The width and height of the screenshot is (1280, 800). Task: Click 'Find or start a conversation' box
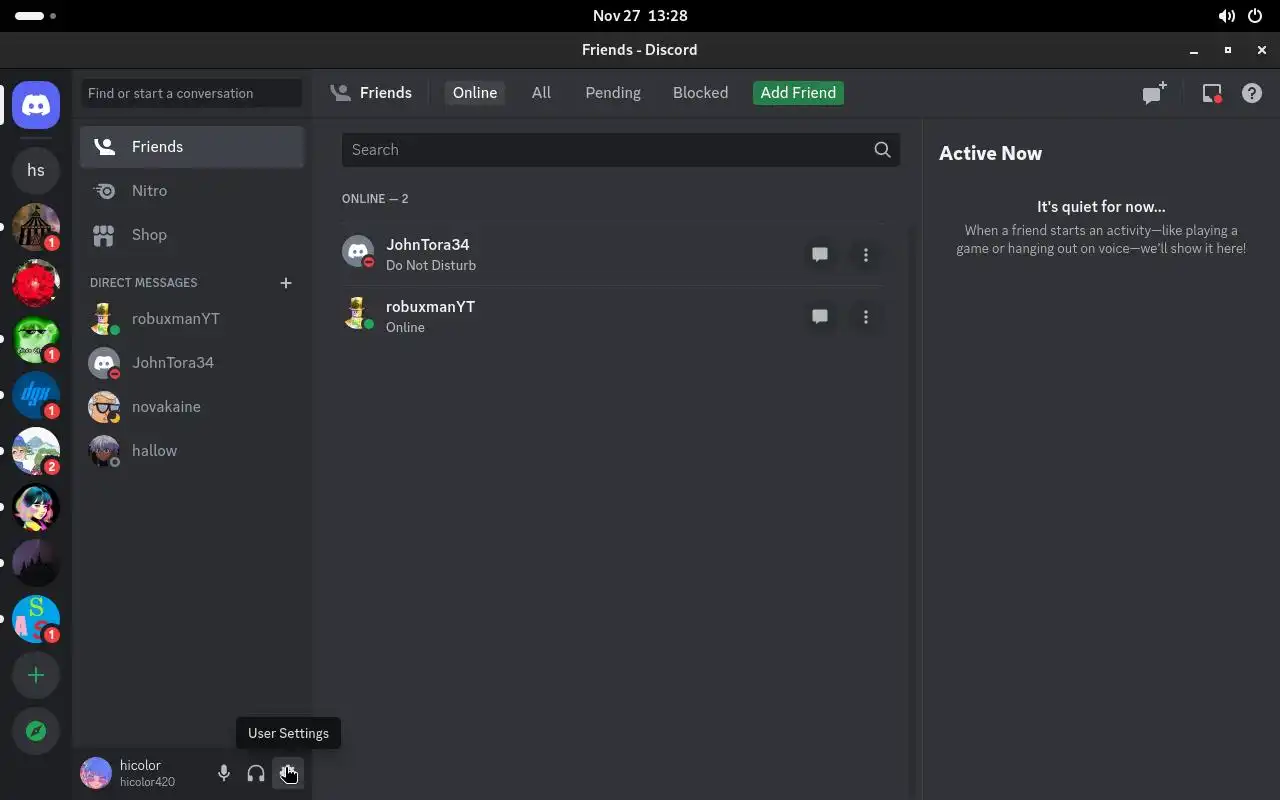click(192, 93)
